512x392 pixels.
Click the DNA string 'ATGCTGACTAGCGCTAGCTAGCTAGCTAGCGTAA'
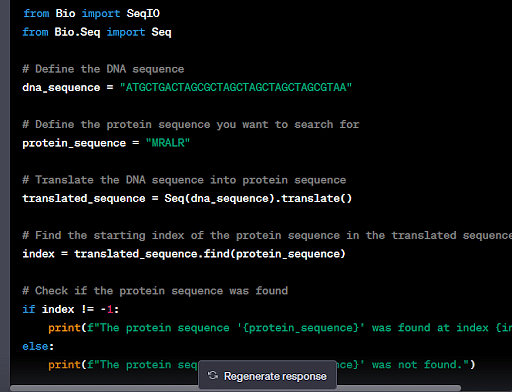pyautogui.click(x=236, y=87)
